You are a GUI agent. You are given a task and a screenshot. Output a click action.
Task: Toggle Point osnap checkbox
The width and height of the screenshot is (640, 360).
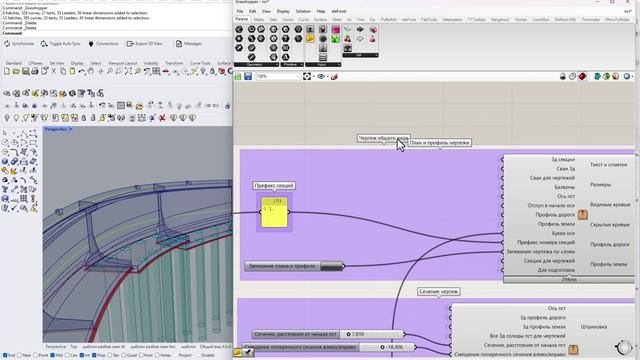click(x=35, y=356)
